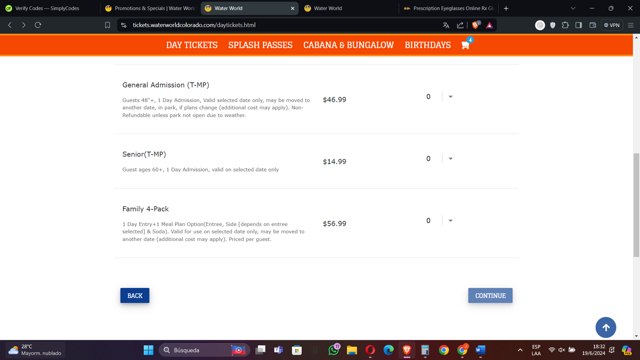Expand Family 4-Pack quantity dropdown
The image size is (640, 360).
point(451,221)
